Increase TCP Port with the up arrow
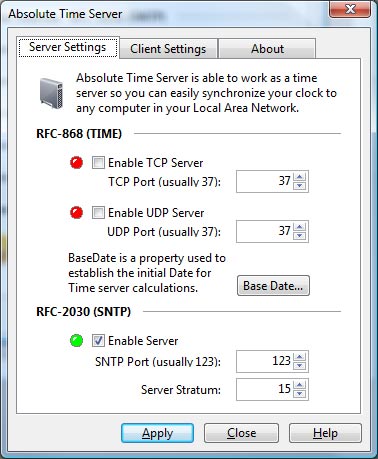Image resolution: width=378 pixels, height=459 pixels. tap(299, 177)
